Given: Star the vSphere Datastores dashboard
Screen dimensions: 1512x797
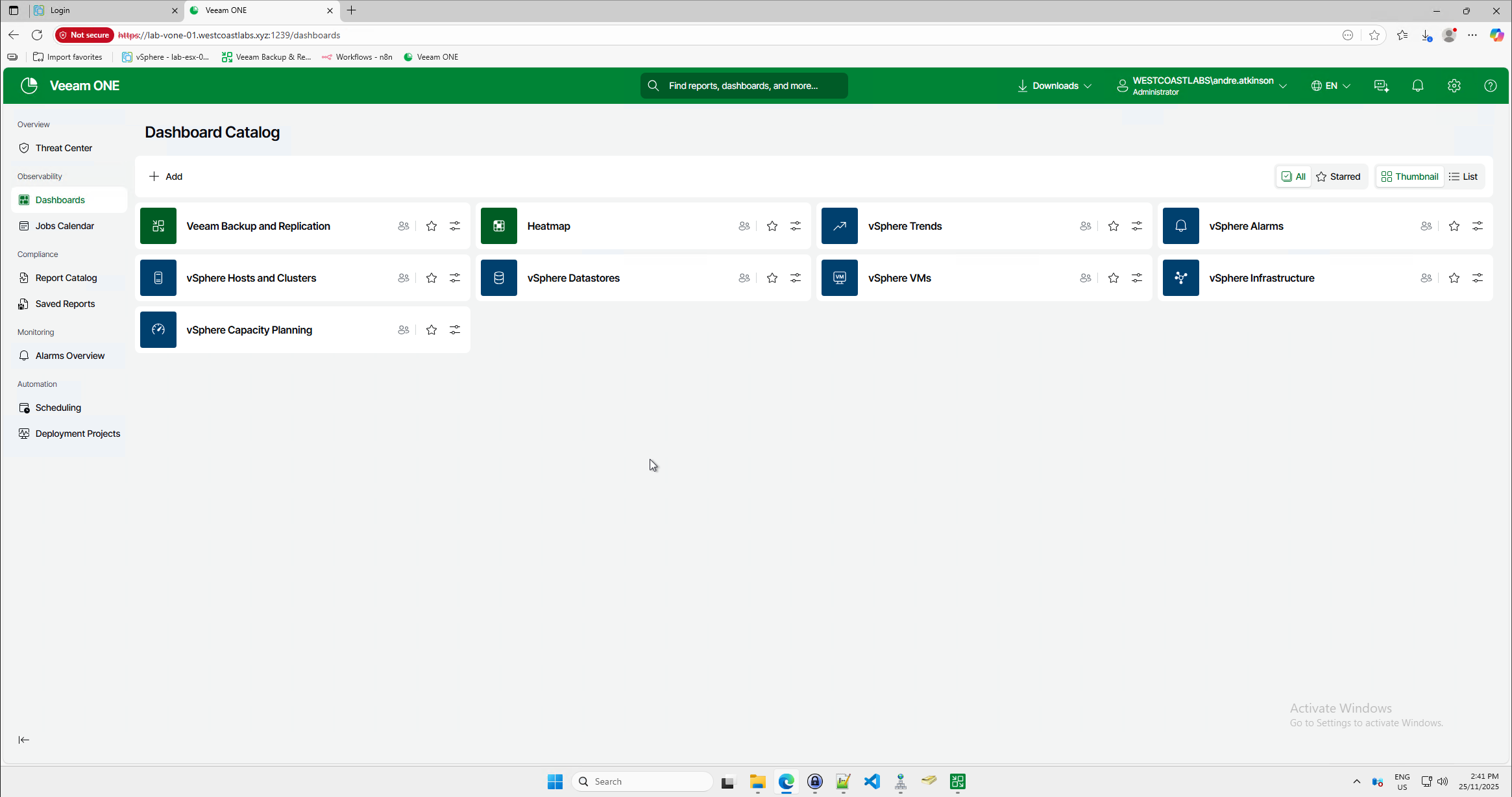Looking at the screenshot, I should point(772,278).
